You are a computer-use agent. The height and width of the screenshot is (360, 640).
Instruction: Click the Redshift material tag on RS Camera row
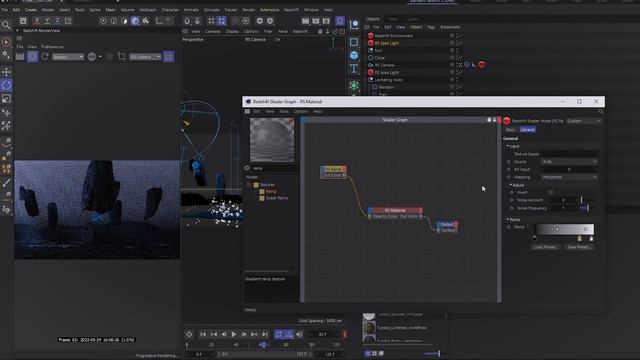click(x=482, y=64)
